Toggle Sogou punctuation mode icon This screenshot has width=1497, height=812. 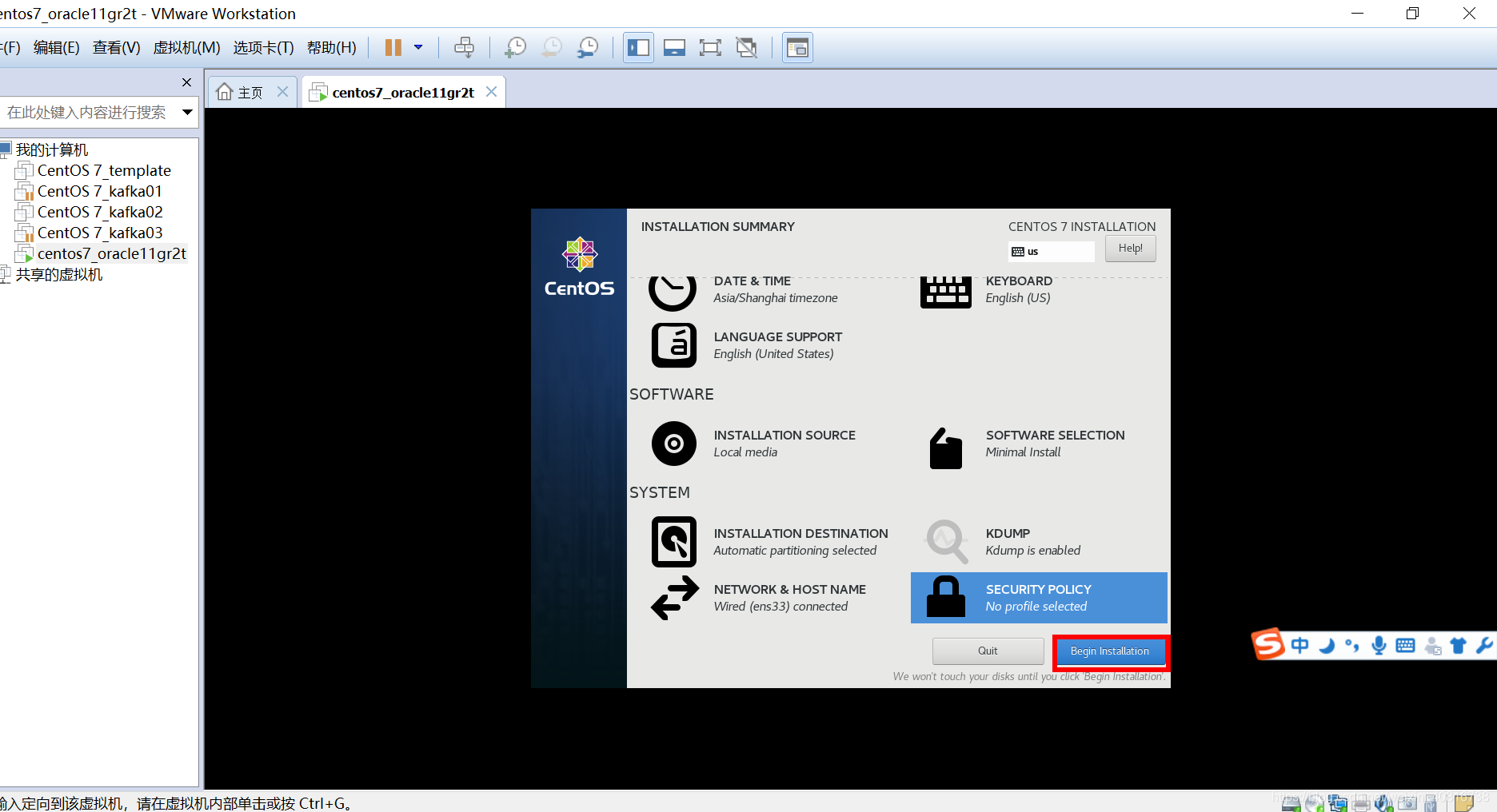tap(1351, 645)
